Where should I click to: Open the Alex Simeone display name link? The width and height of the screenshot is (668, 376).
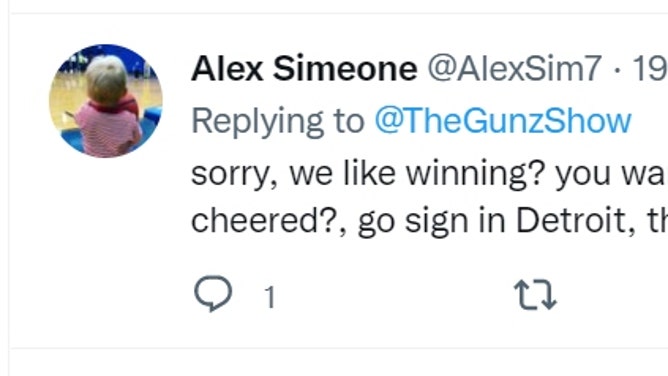tap(304, 68)
